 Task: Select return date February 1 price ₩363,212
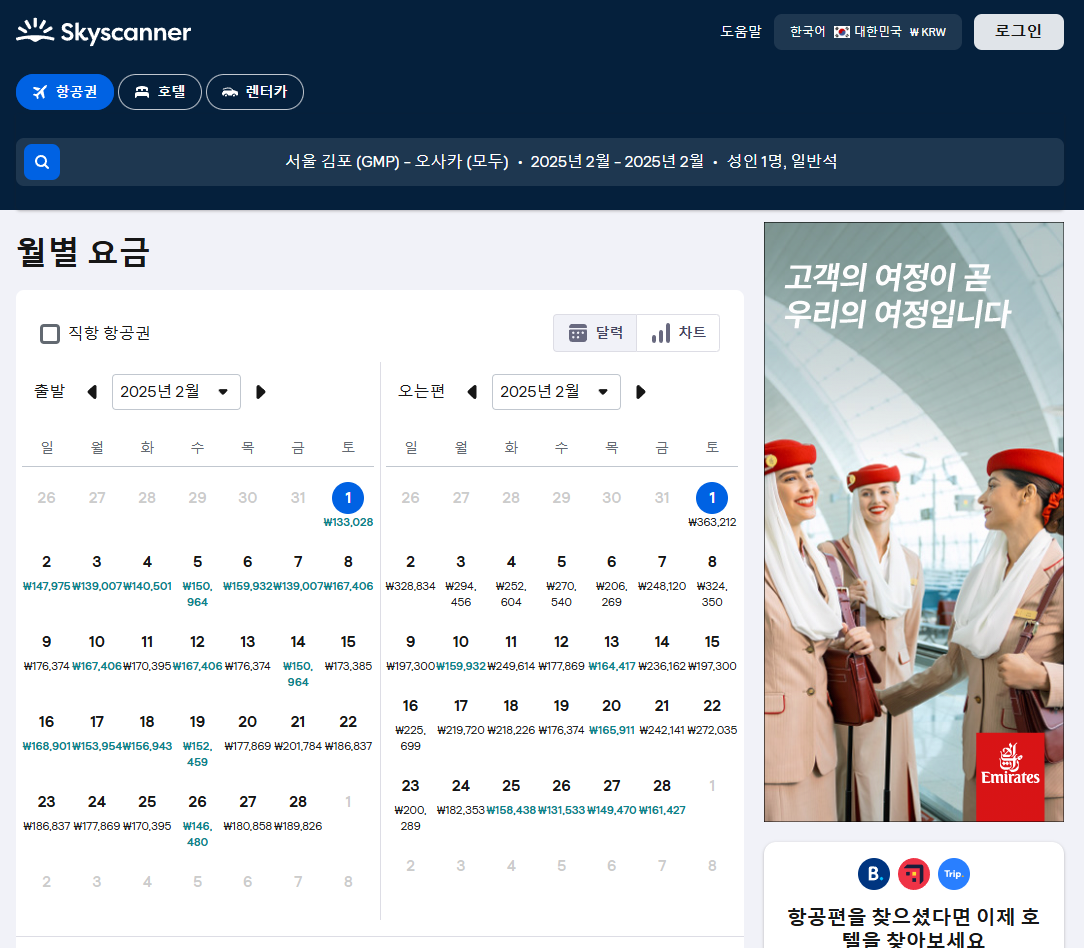click(712, 505)
